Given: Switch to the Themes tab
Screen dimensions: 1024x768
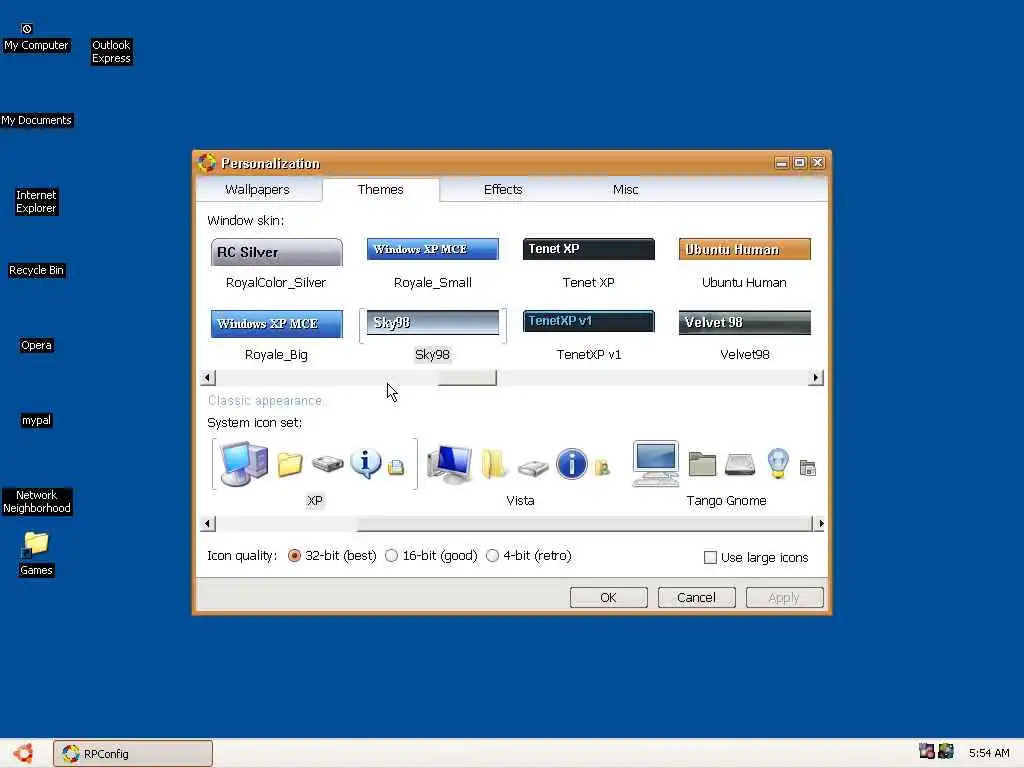Looking at the screenshot, I should tap(381, 189).
